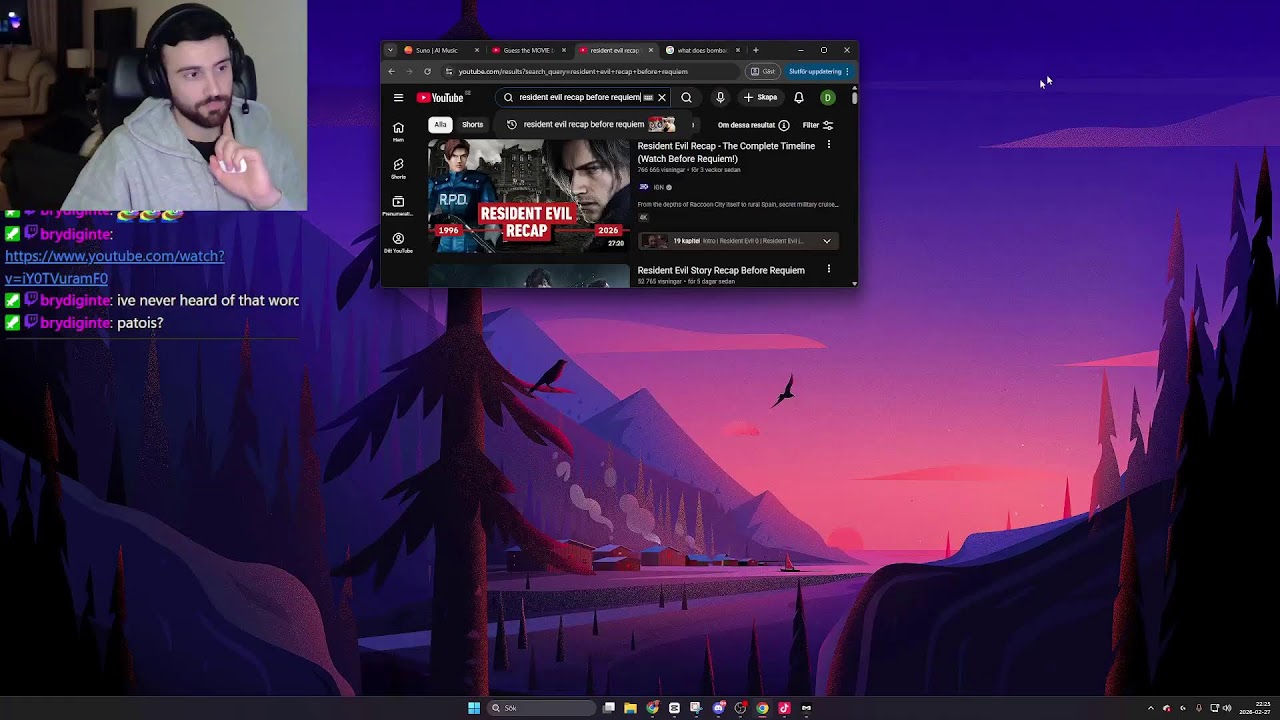Open video title Resident Evil Recap Complete Timeline
Screen dimensions: 1280x720
click(726, 152)
